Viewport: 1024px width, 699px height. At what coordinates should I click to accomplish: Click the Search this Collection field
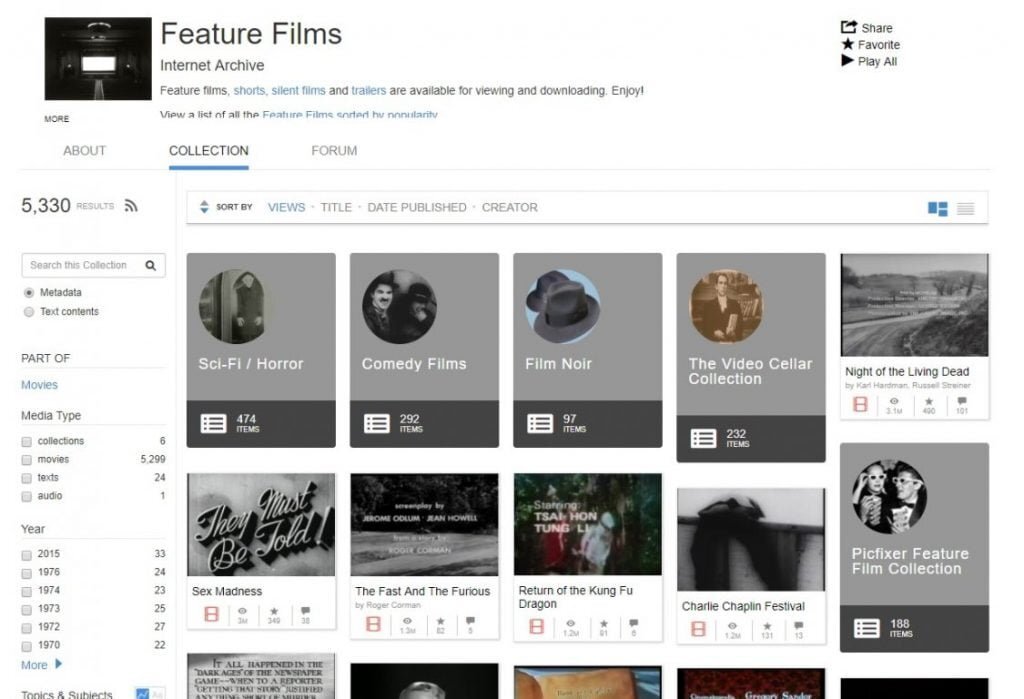93,265
